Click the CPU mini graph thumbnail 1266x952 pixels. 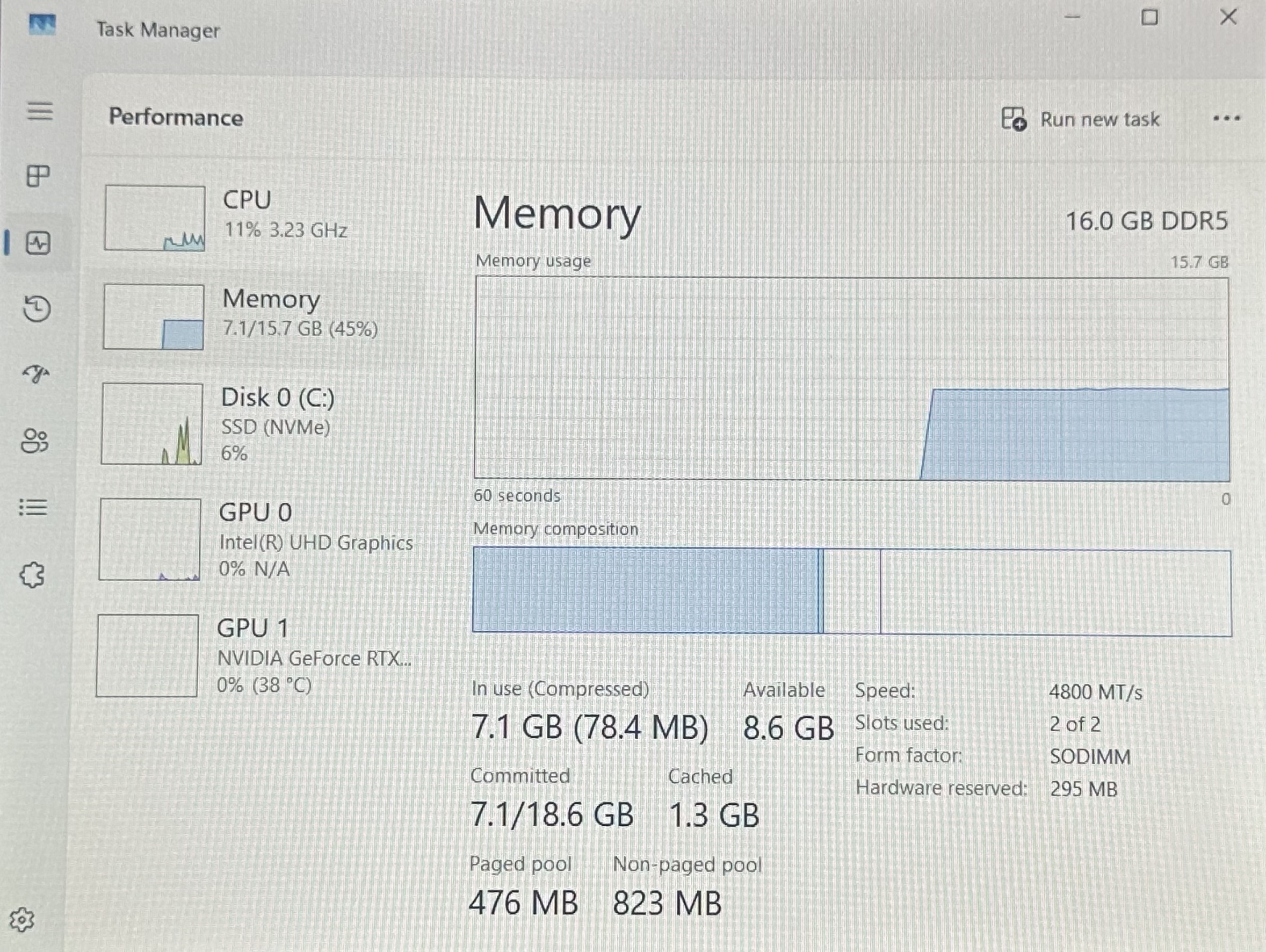155,218
